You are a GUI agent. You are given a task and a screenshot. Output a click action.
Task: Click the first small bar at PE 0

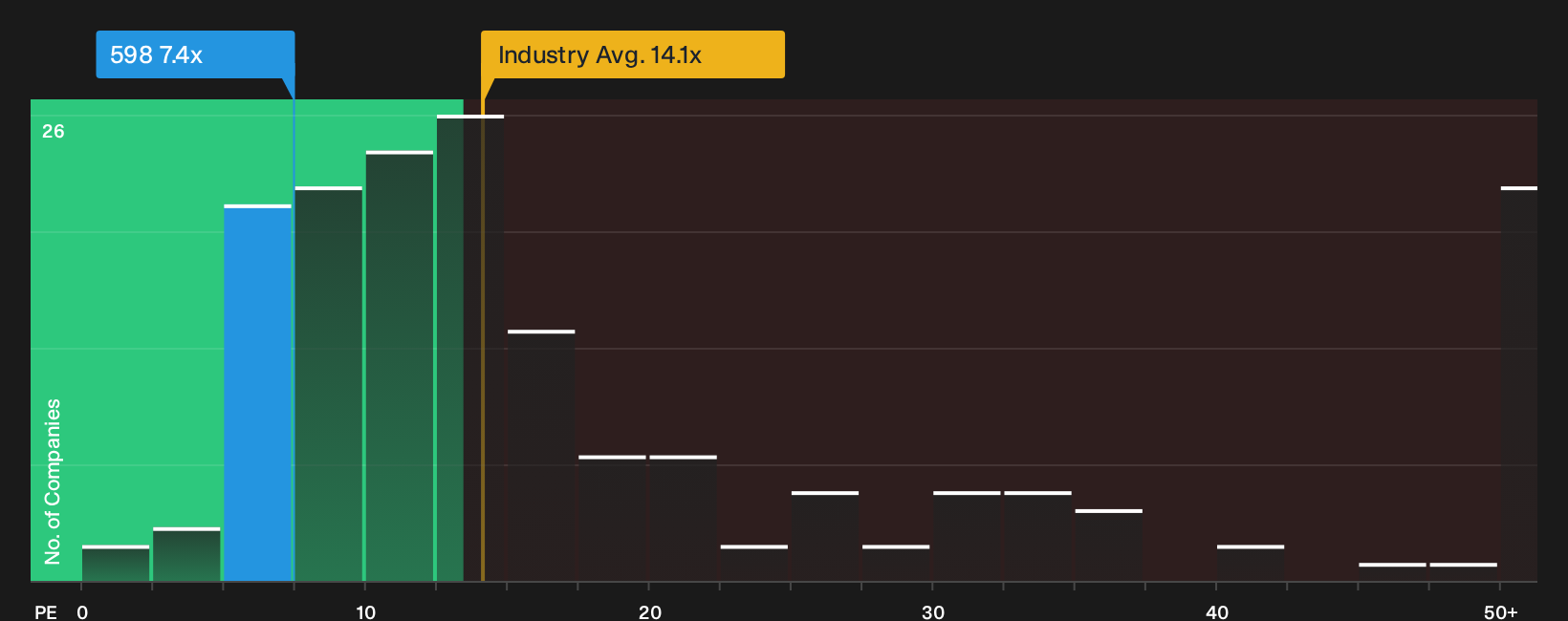(116, 564)
